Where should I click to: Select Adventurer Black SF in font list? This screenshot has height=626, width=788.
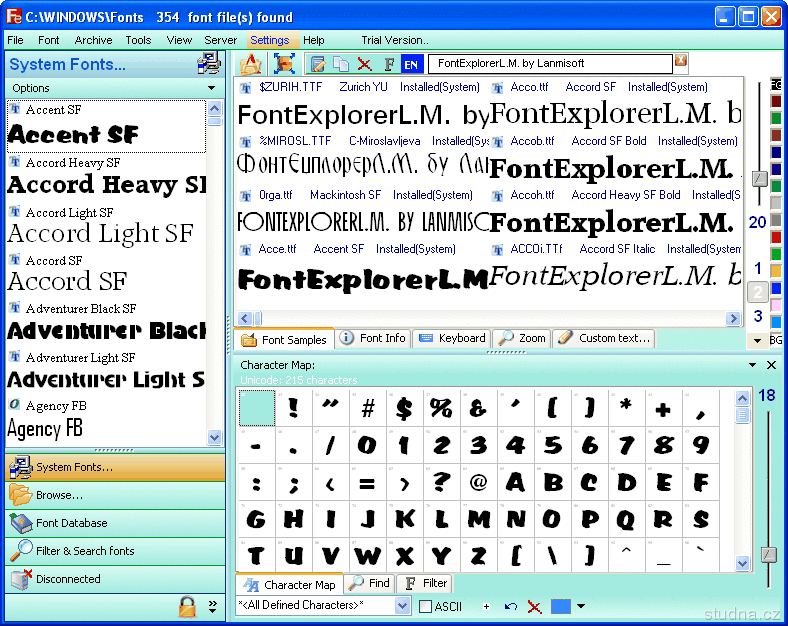[107, 323]
